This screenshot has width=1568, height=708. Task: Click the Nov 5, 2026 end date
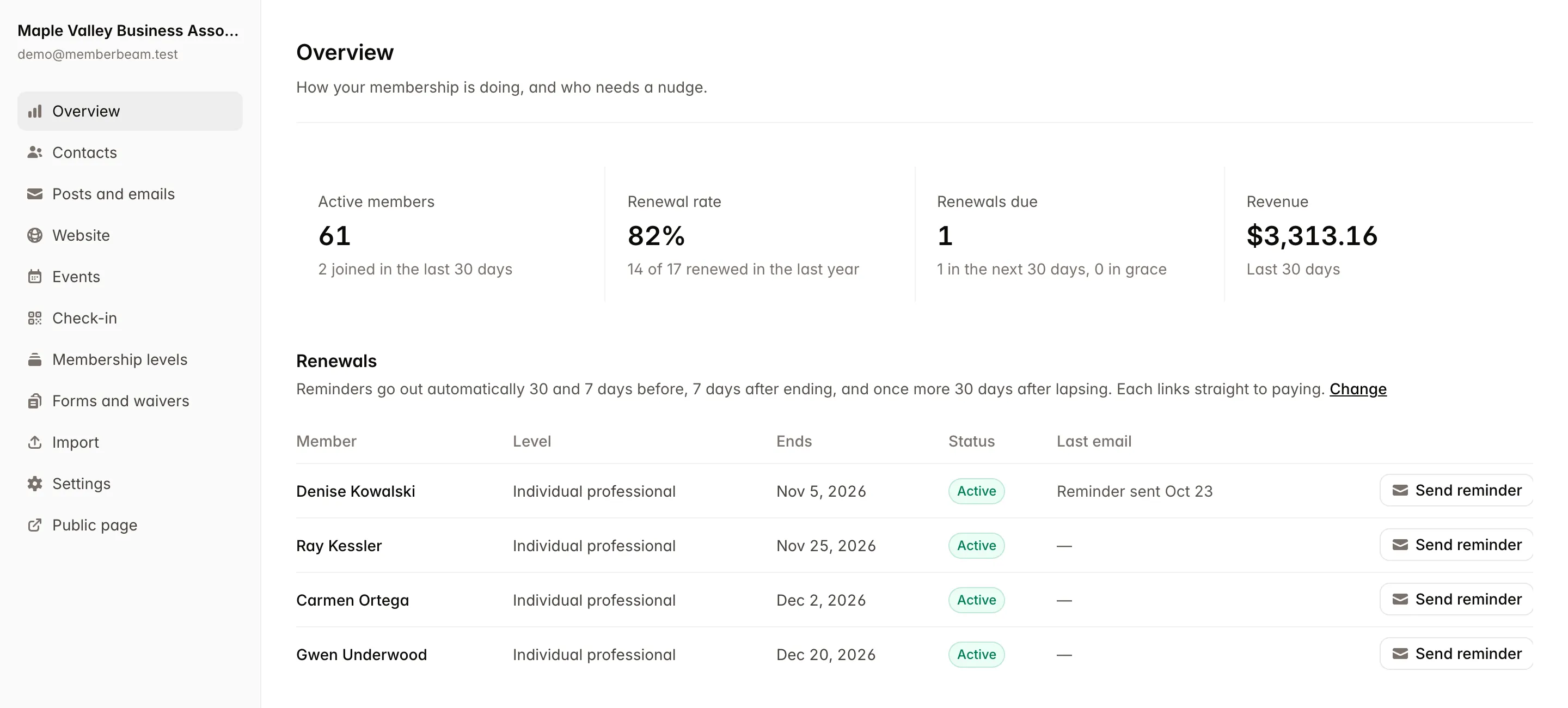820,491
